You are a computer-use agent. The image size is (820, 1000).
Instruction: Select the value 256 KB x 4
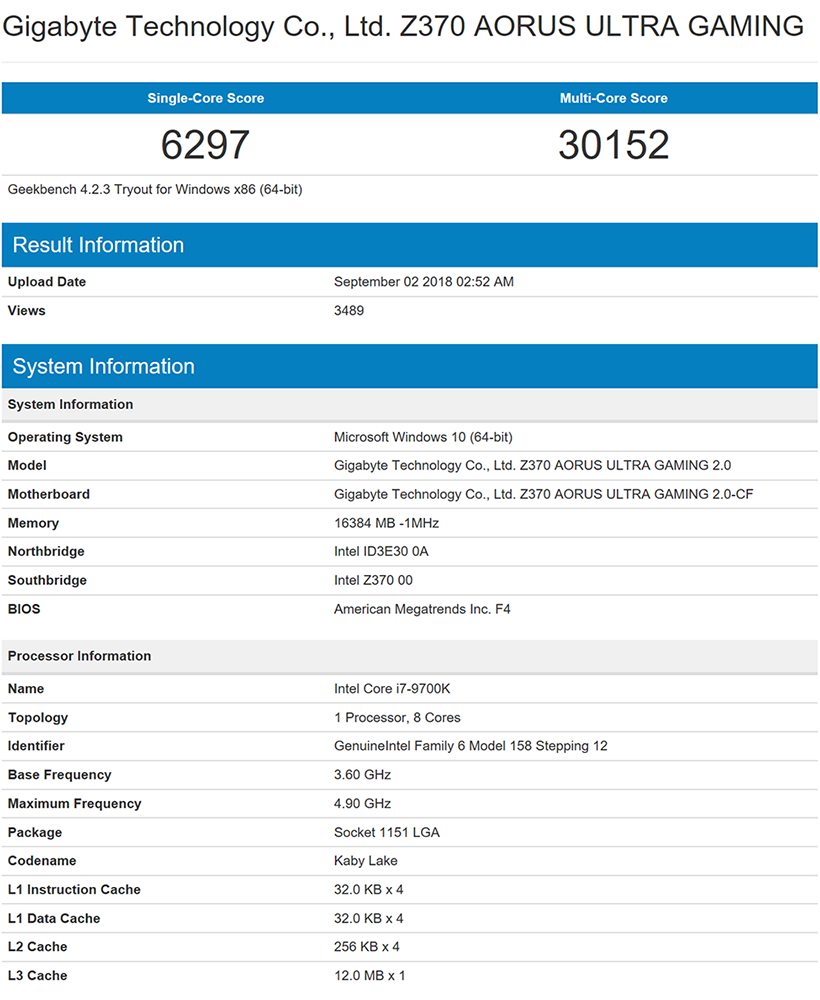[x=367, y=947]
